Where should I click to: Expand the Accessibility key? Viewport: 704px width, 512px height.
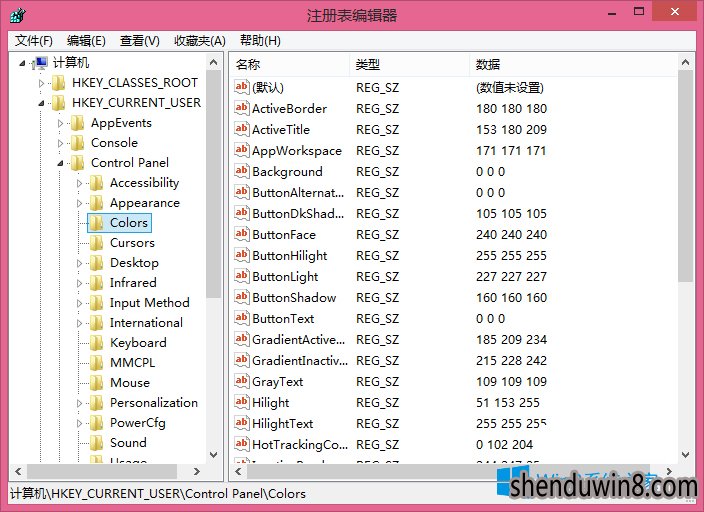[x=79, y=183]
